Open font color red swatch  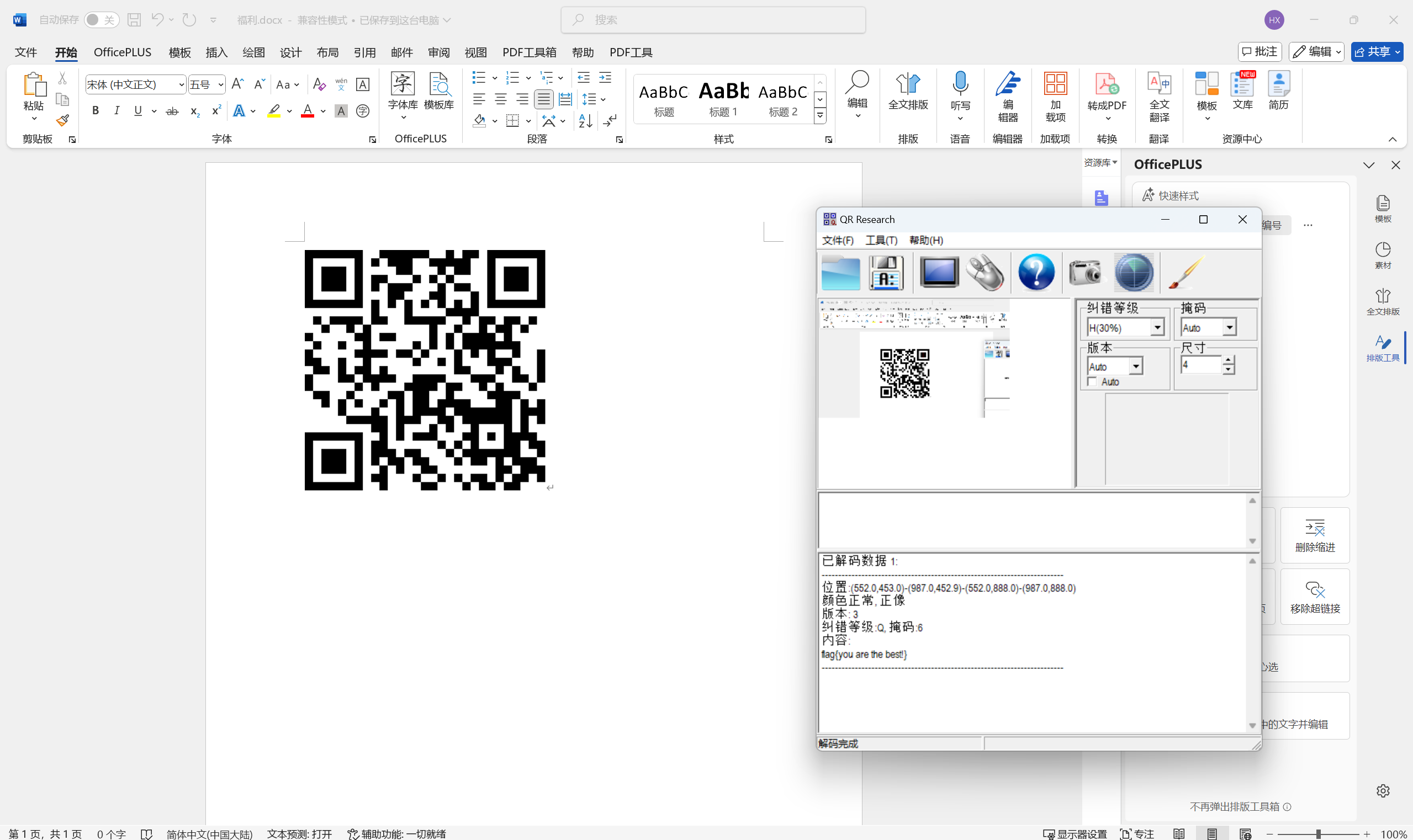click(x=307, y=111)
